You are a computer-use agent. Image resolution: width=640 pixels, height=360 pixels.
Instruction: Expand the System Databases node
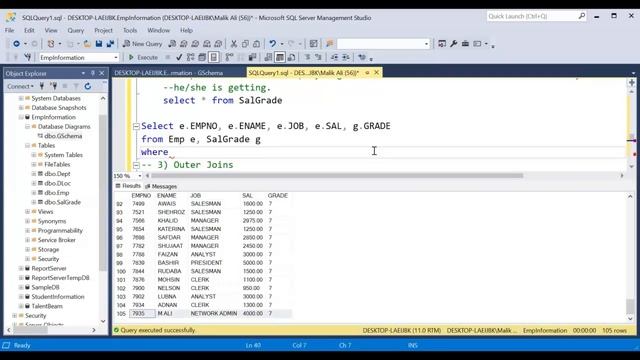(21, 98)
